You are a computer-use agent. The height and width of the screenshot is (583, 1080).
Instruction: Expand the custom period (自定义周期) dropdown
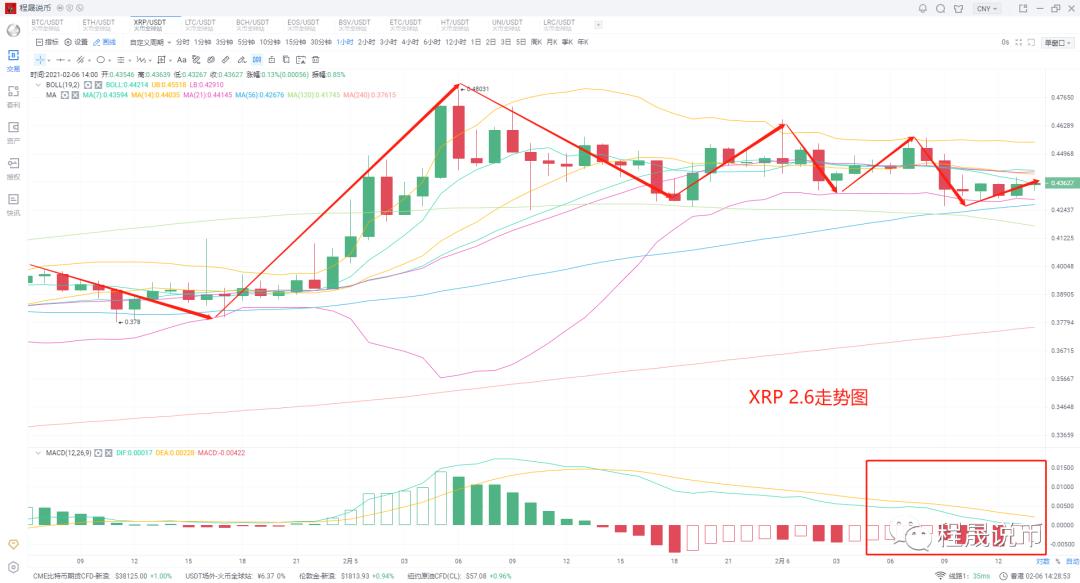click(x=150, y=42)
